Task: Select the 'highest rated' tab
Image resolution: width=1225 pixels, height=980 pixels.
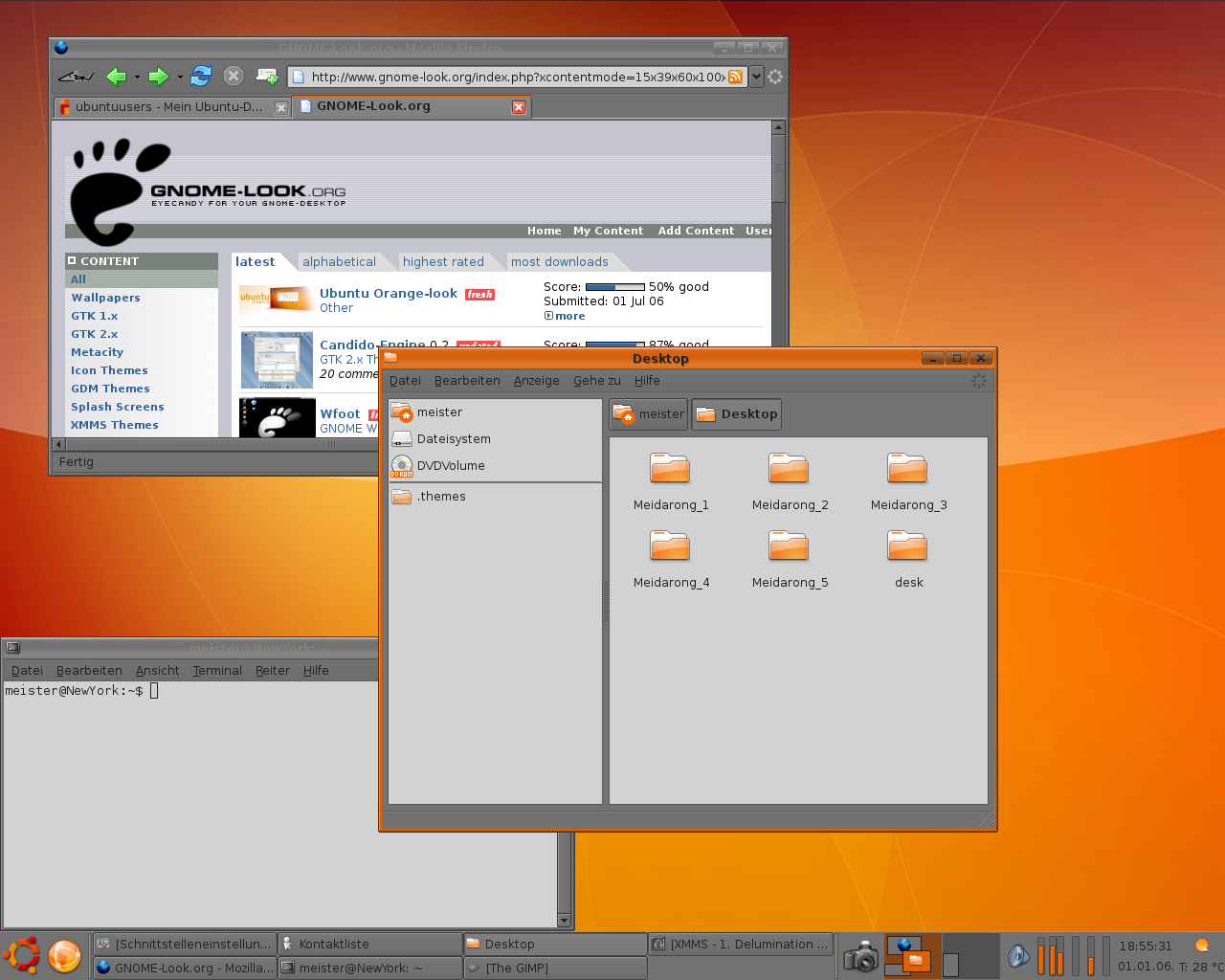Action: pos(443,261)
